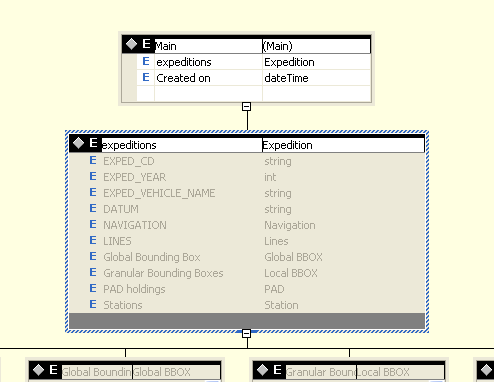Select the PAD holdings element name

134,289
